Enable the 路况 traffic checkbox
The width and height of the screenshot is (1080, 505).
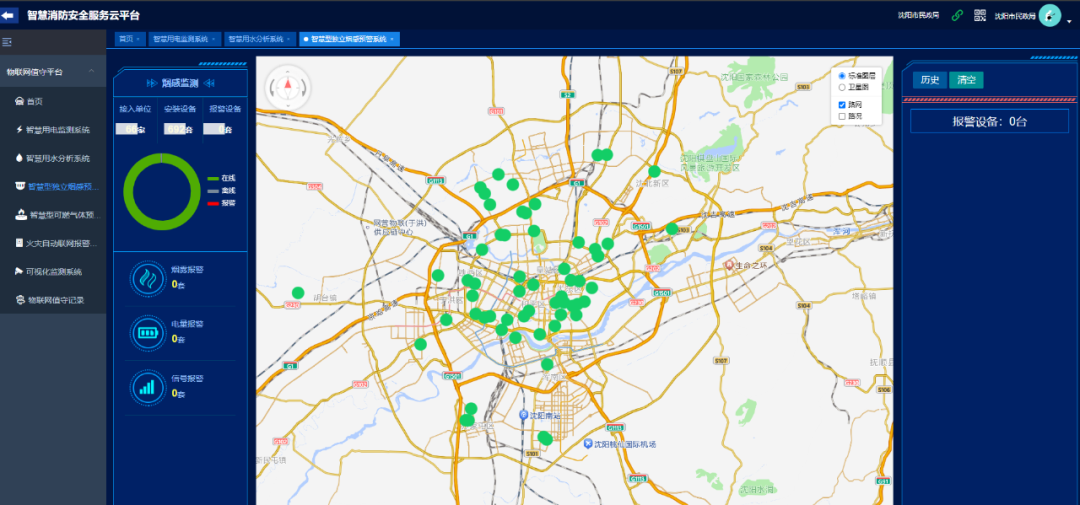point(842,116)
